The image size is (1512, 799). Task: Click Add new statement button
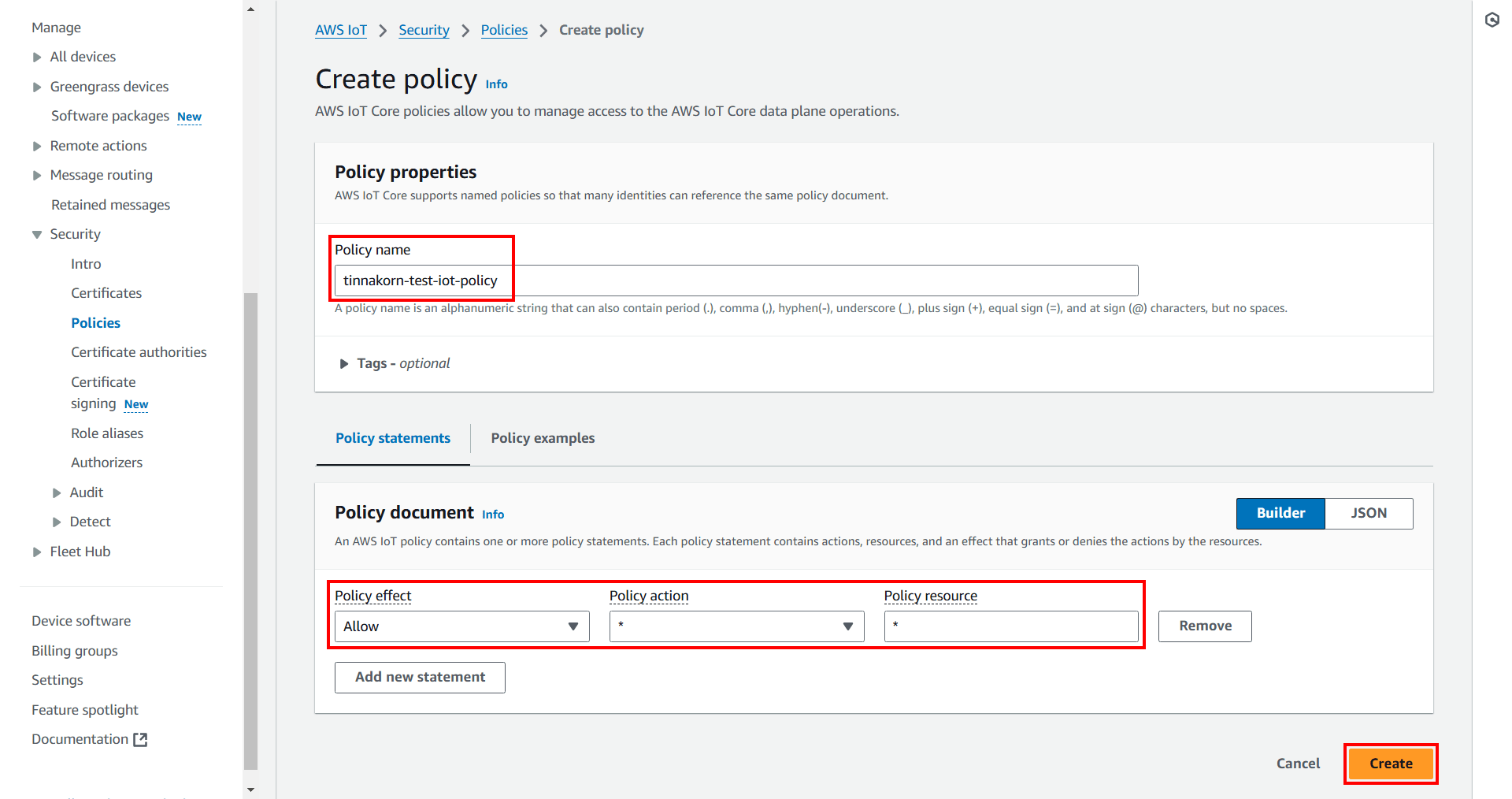point(420,678)
